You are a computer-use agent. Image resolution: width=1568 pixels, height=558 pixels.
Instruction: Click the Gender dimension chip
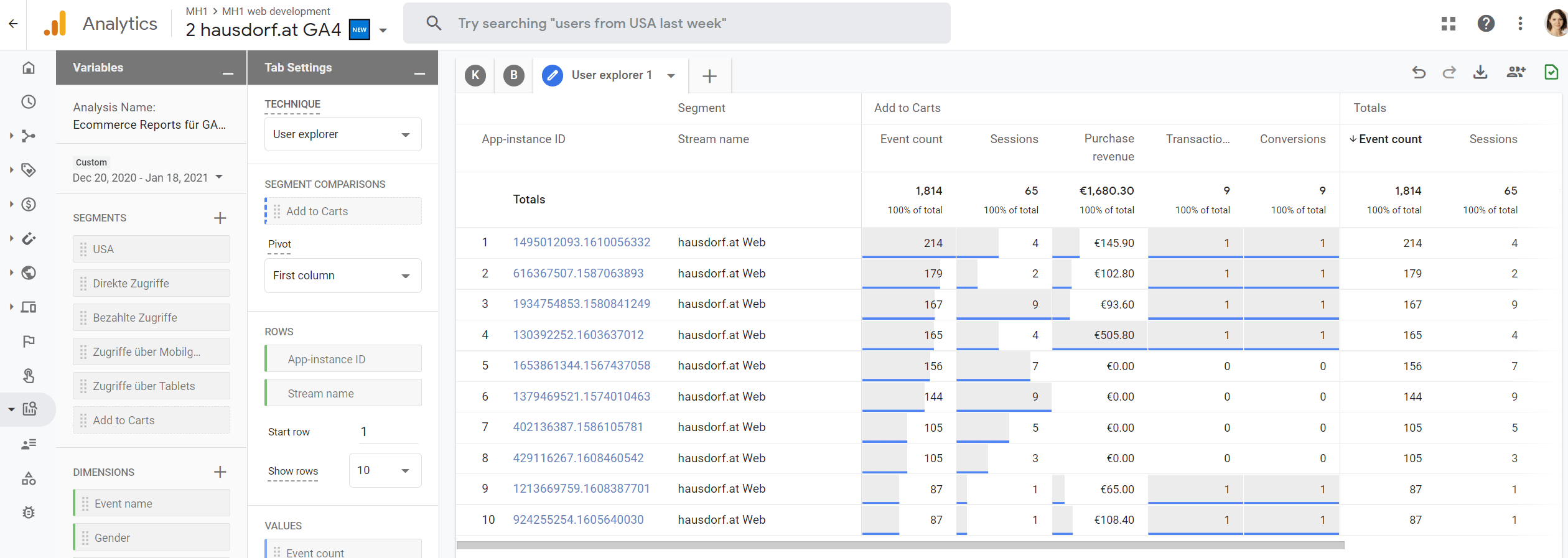click(151, 537)
